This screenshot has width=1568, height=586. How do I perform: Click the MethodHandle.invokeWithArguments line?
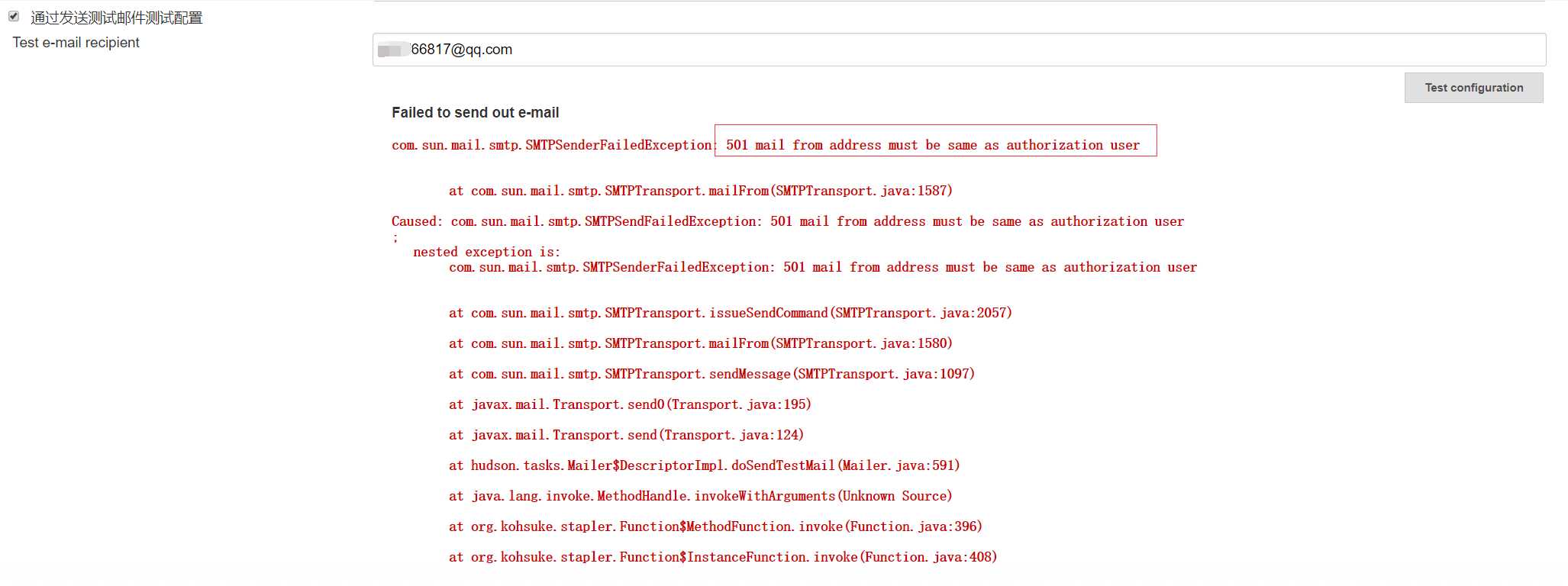tap(700, 496)
